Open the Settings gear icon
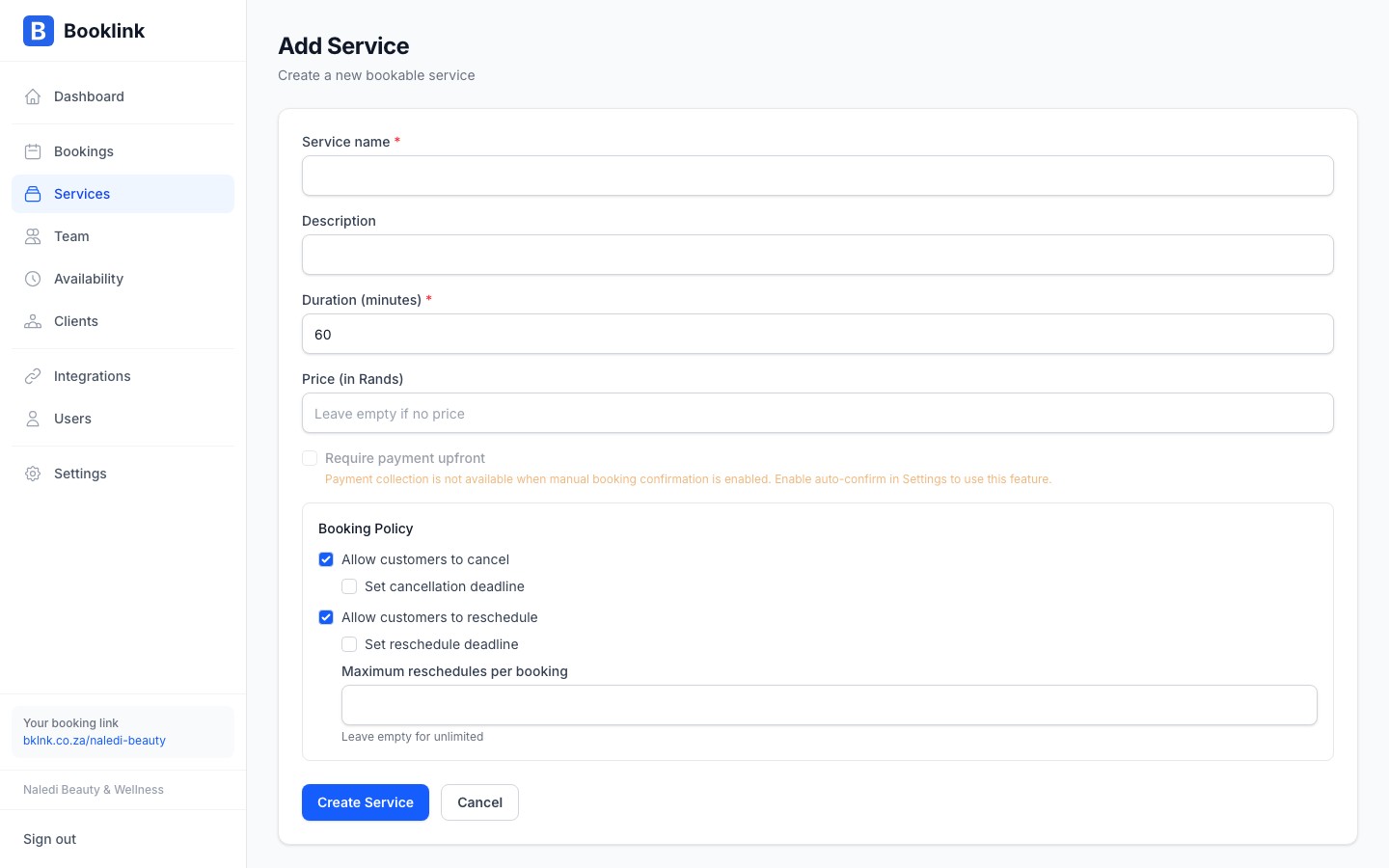The width and height of the screenshot is (1389, 868). pyautogui.click(x=33, y=474)
